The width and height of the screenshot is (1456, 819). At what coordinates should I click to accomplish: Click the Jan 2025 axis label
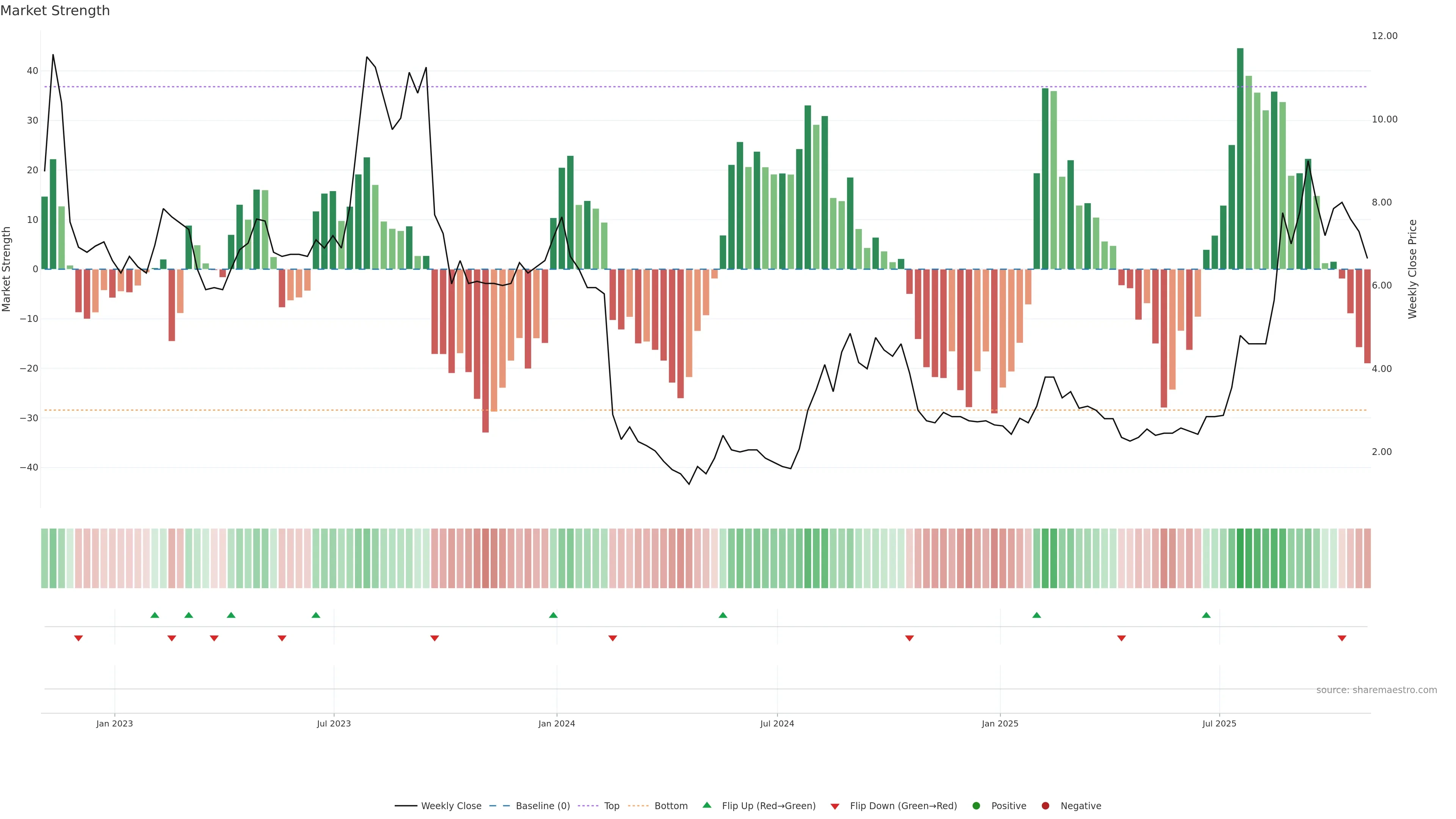click(1000, 723)
